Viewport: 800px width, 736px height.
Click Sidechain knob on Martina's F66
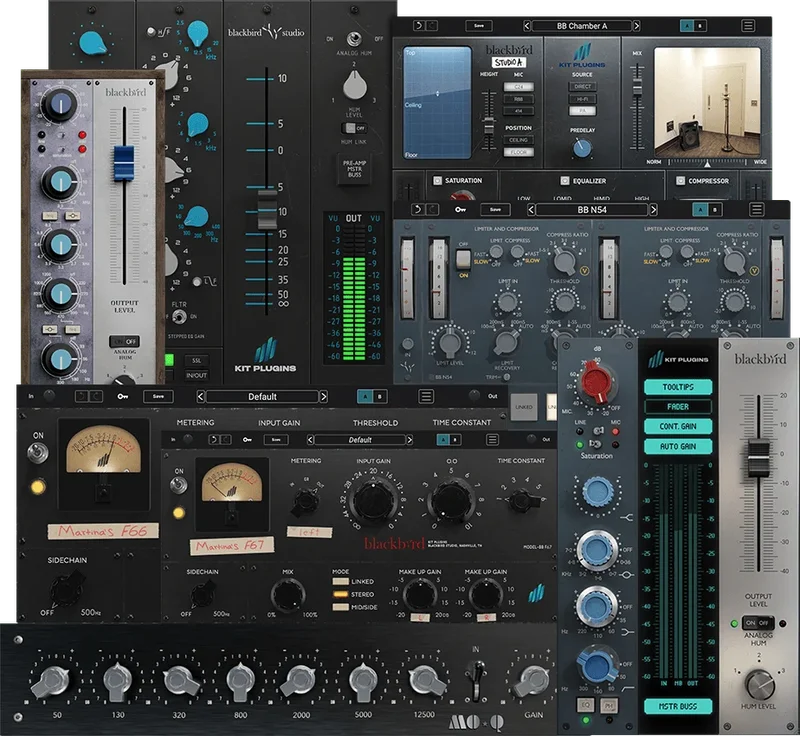(65, 589)
